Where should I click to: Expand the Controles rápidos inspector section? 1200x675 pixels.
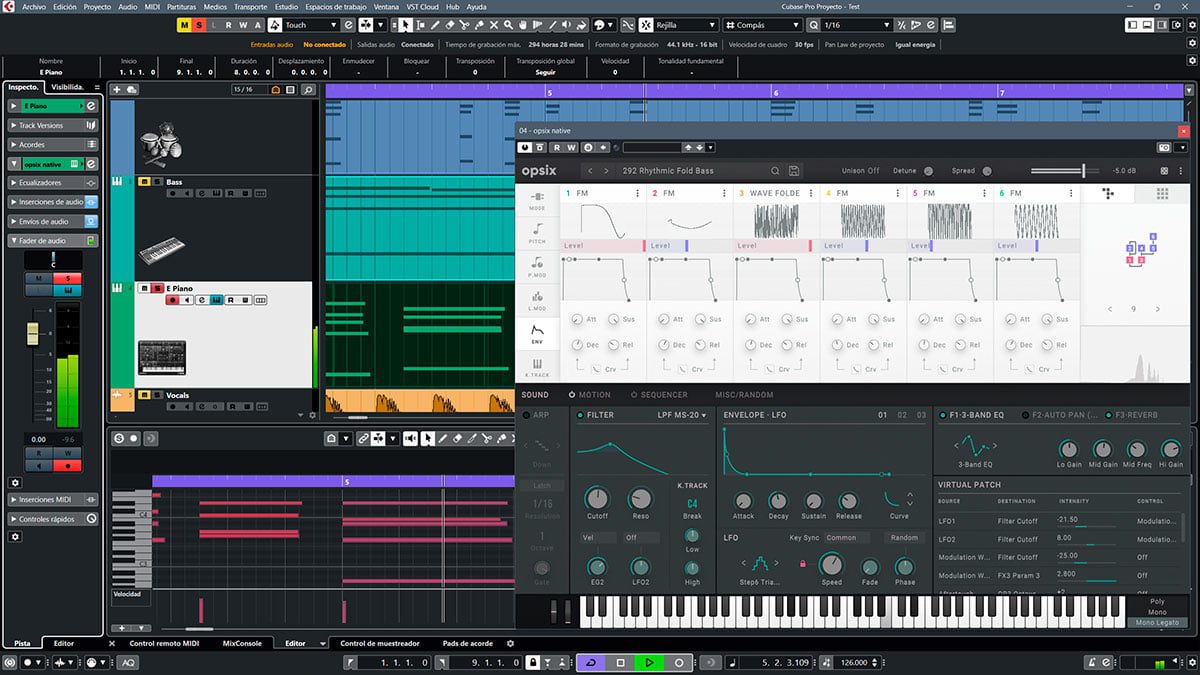coord(54,519)
